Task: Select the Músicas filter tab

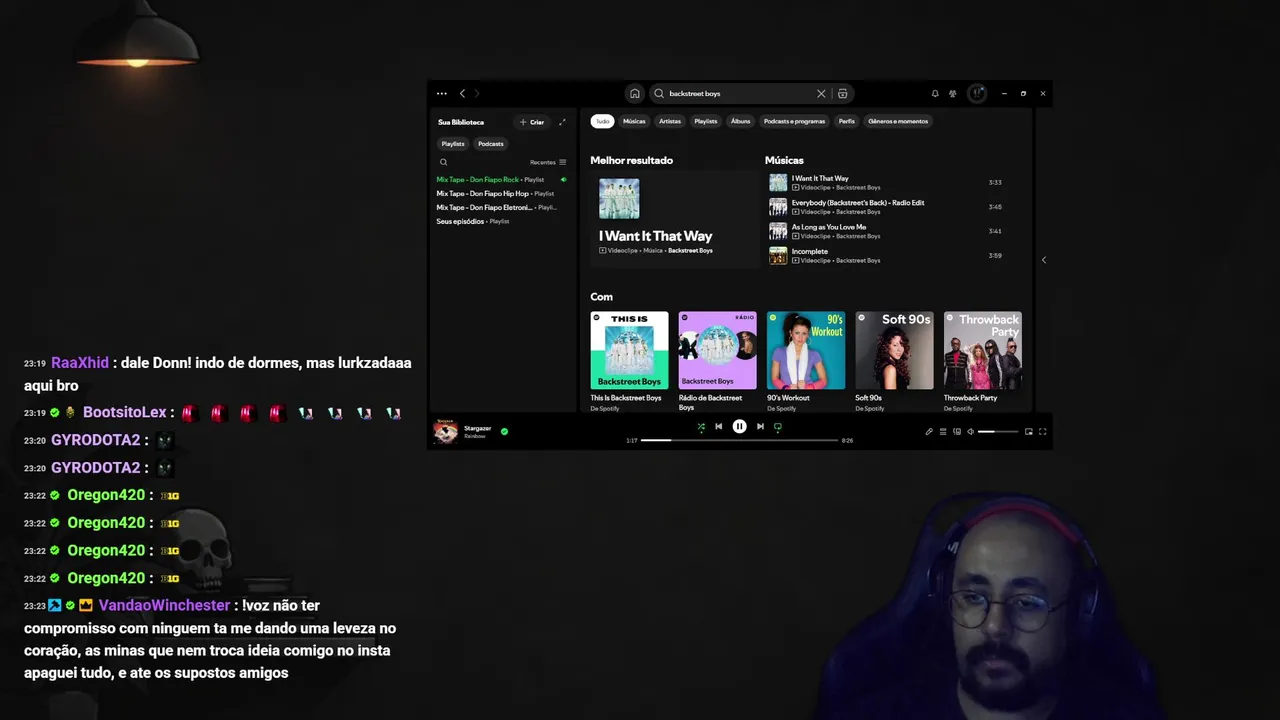Action: tap(634, 121)
